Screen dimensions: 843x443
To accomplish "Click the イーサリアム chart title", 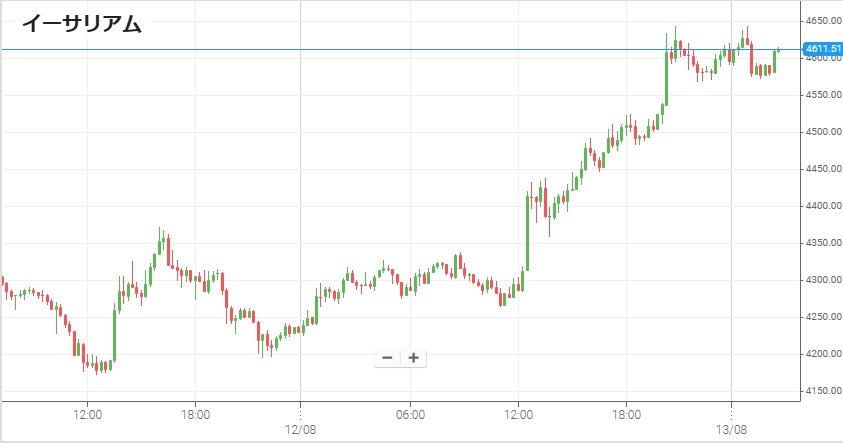I will (x=82, y=24).
